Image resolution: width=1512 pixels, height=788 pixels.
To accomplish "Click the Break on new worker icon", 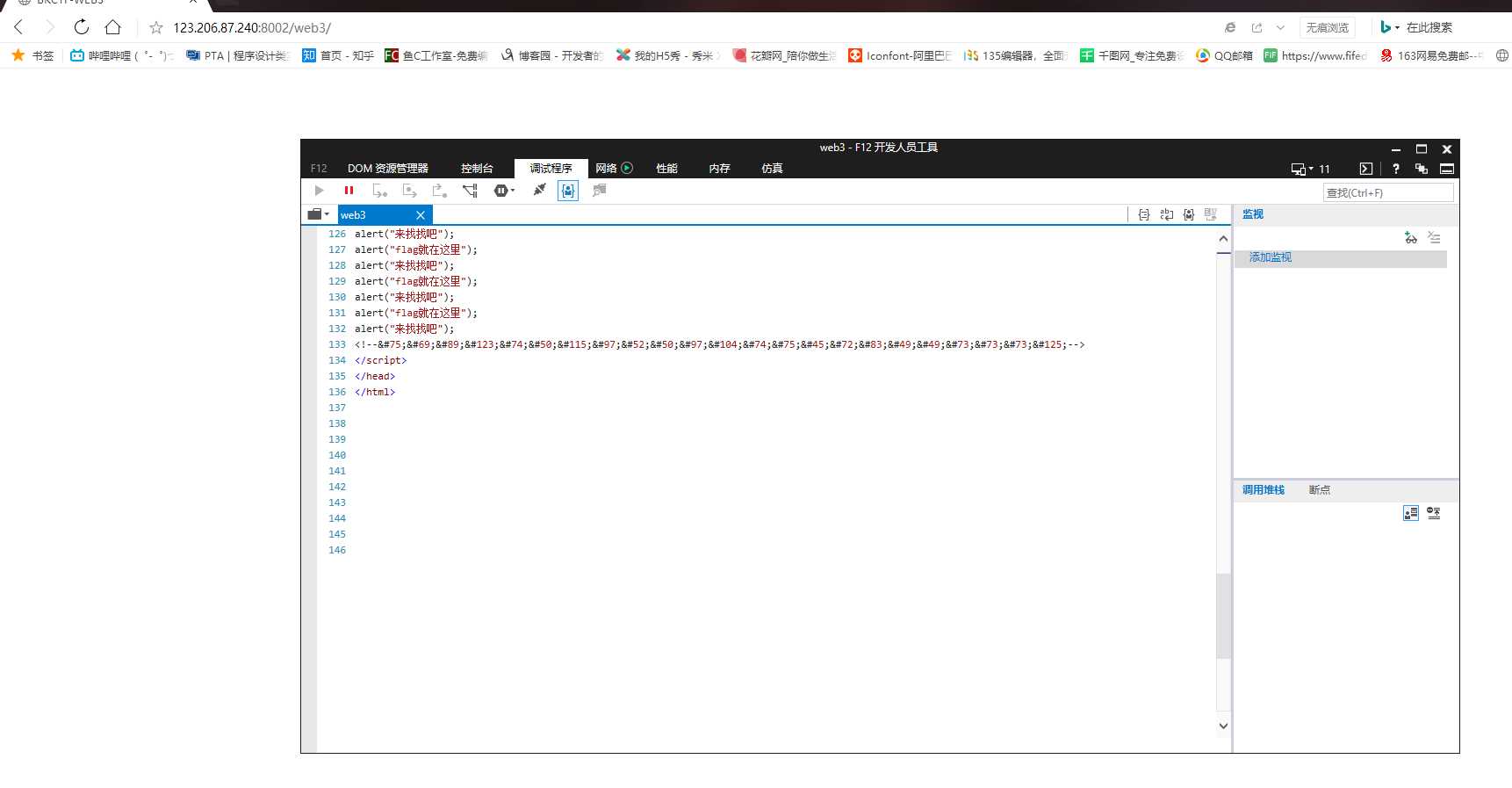I will click(470, 191).
